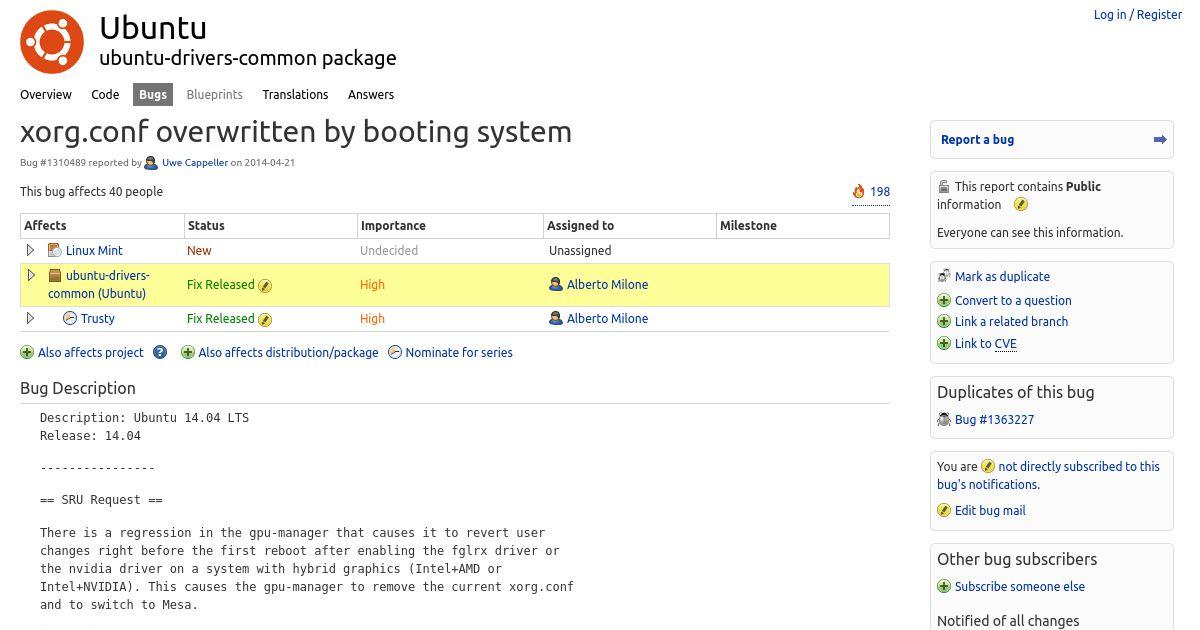This screenshot has width=1200, height=630.
Task: Click pencil icon before not directly subscribed
Action: 988,466
